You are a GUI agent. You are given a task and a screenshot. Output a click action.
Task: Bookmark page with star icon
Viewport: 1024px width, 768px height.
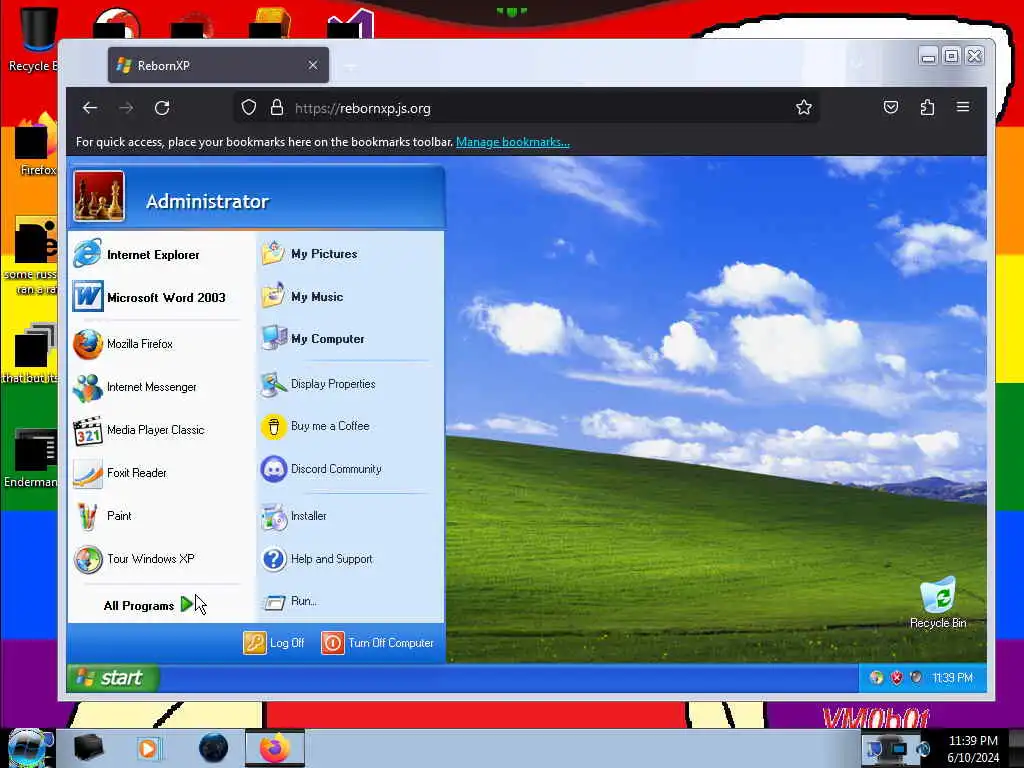pyautogui.click(x=804, y=107)
